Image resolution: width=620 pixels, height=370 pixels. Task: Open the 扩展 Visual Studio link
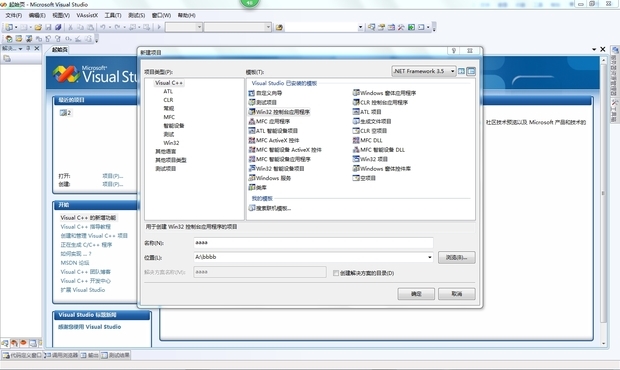83,290
